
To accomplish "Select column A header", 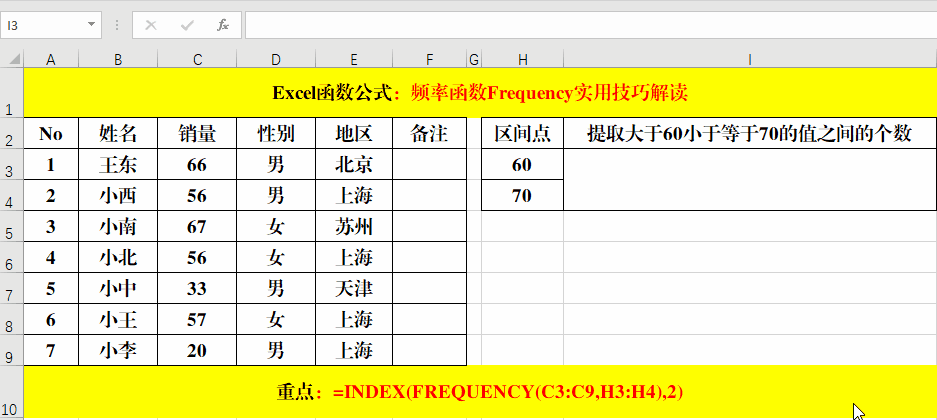I will pyautogui.click(x=51, y=59).
